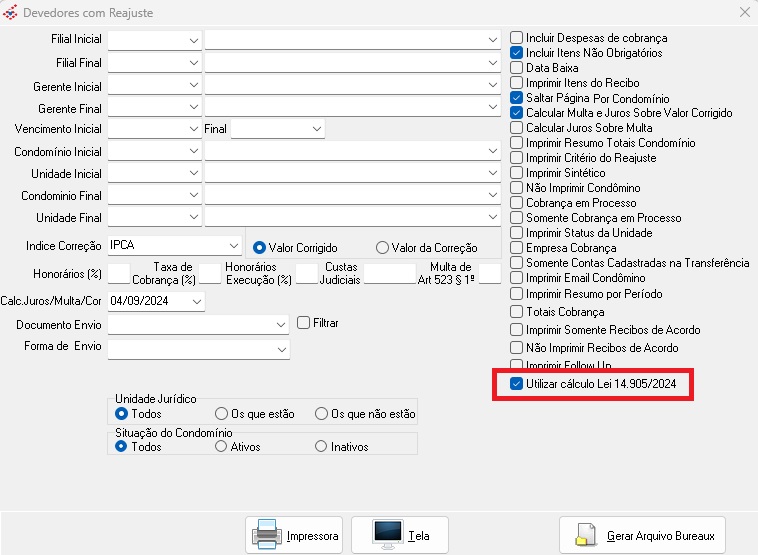Check Incluir Despesas de cobrança option
The width and height of the screenshot is (758, 555).
(x=516, y=37)
